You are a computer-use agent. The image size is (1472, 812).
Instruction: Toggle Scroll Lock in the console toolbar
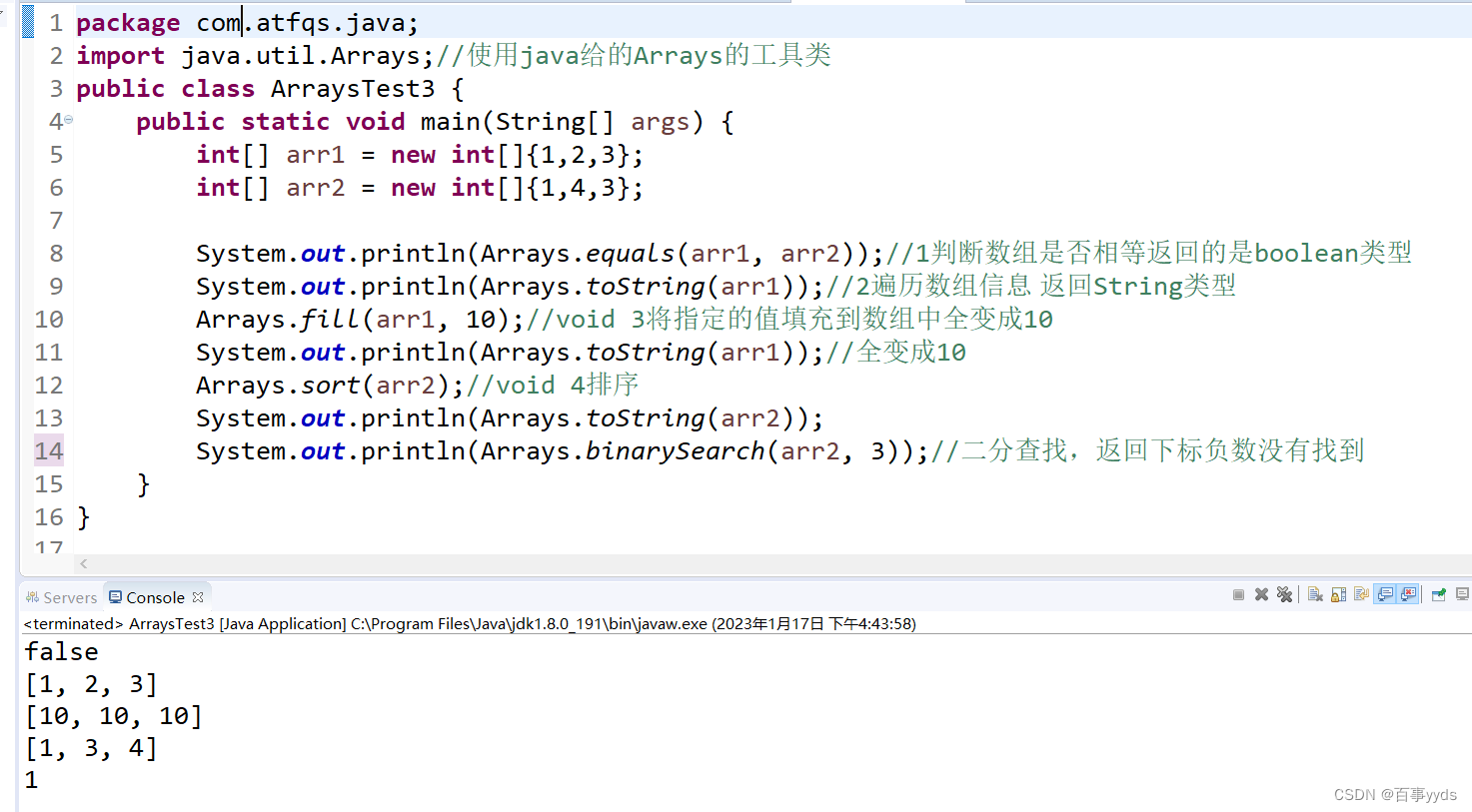pyautogui.click(x=1338, y=594)
